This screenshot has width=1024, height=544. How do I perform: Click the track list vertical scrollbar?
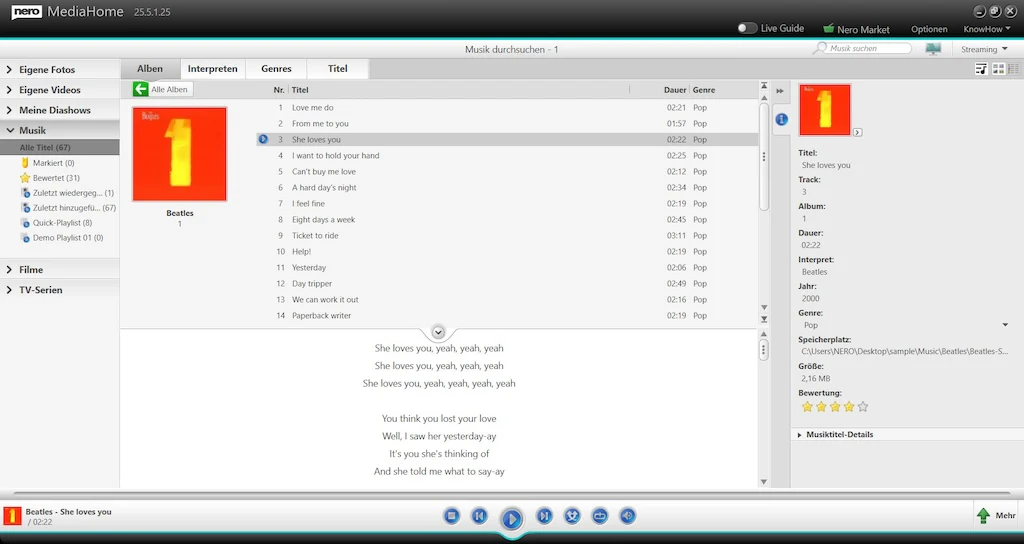coord(764,155)
